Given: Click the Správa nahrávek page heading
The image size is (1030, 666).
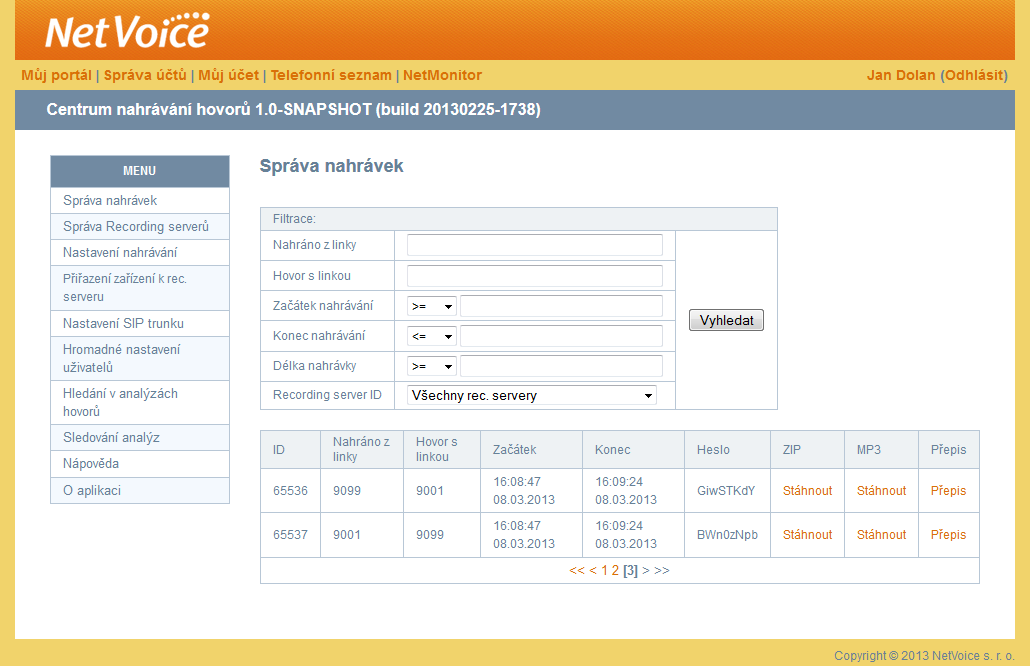Looking at the screenshot, I should coord(331,166).
